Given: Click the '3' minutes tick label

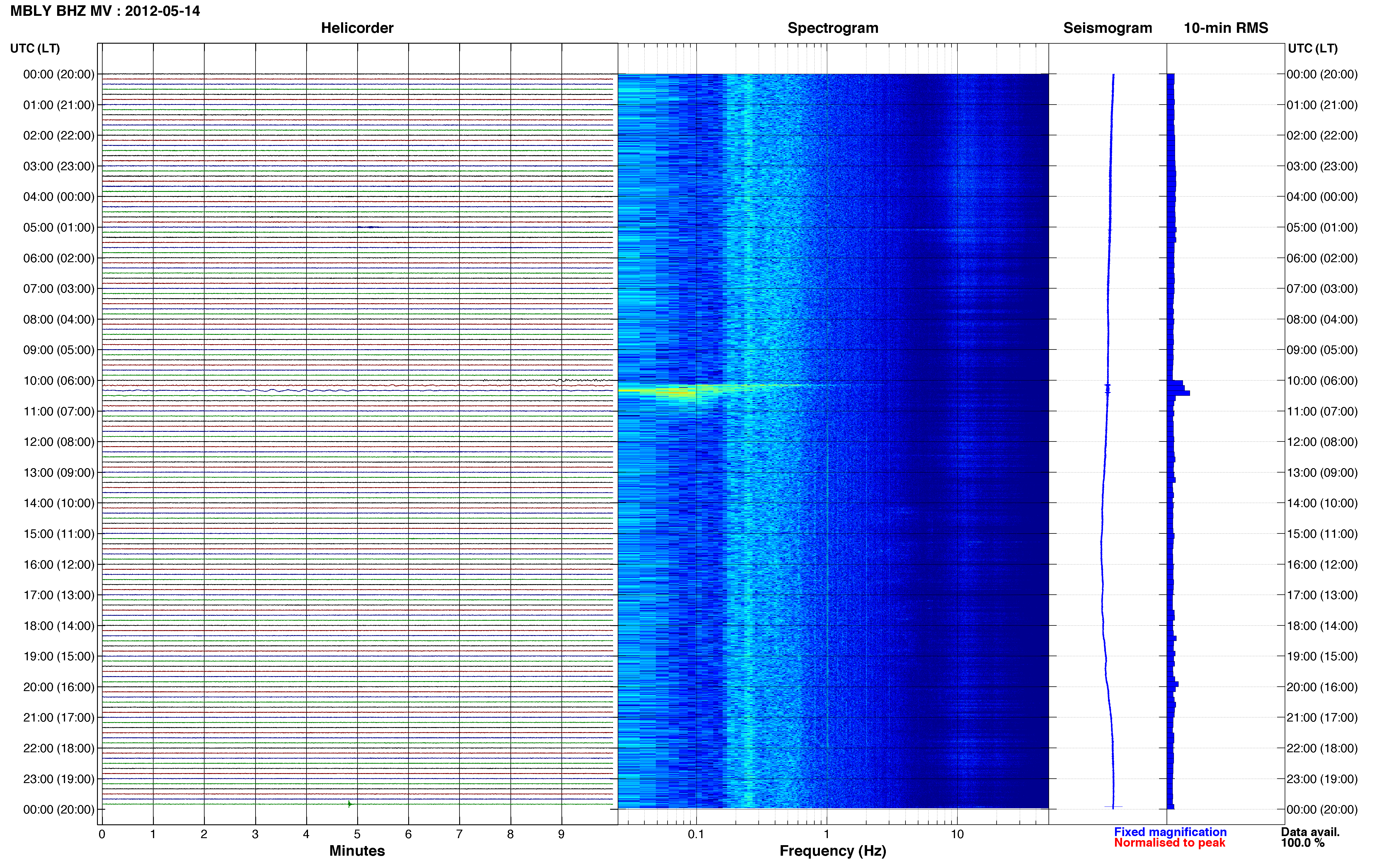Looking at the screenshot, I should [255, 834].
